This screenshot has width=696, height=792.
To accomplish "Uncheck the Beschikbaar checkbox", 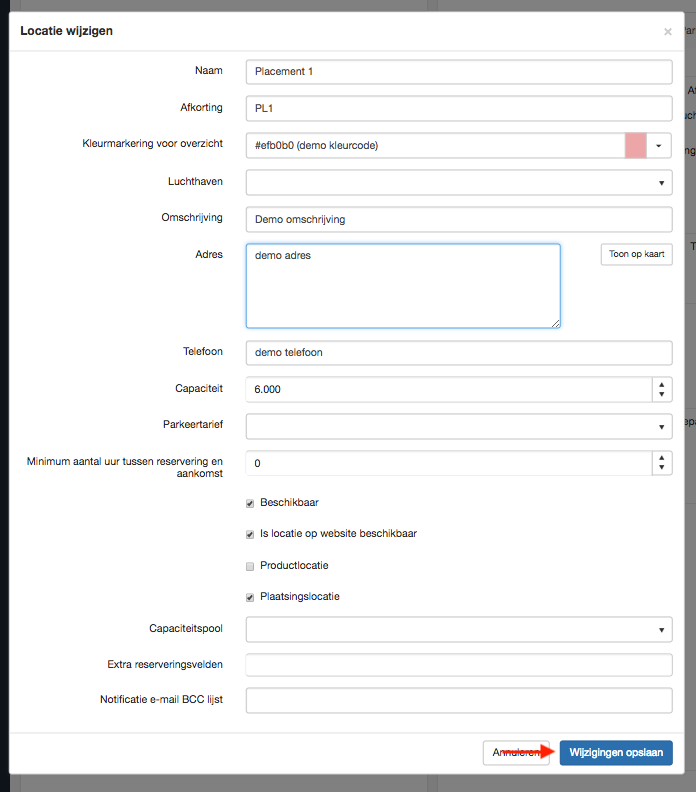I will tap(250, 504).
